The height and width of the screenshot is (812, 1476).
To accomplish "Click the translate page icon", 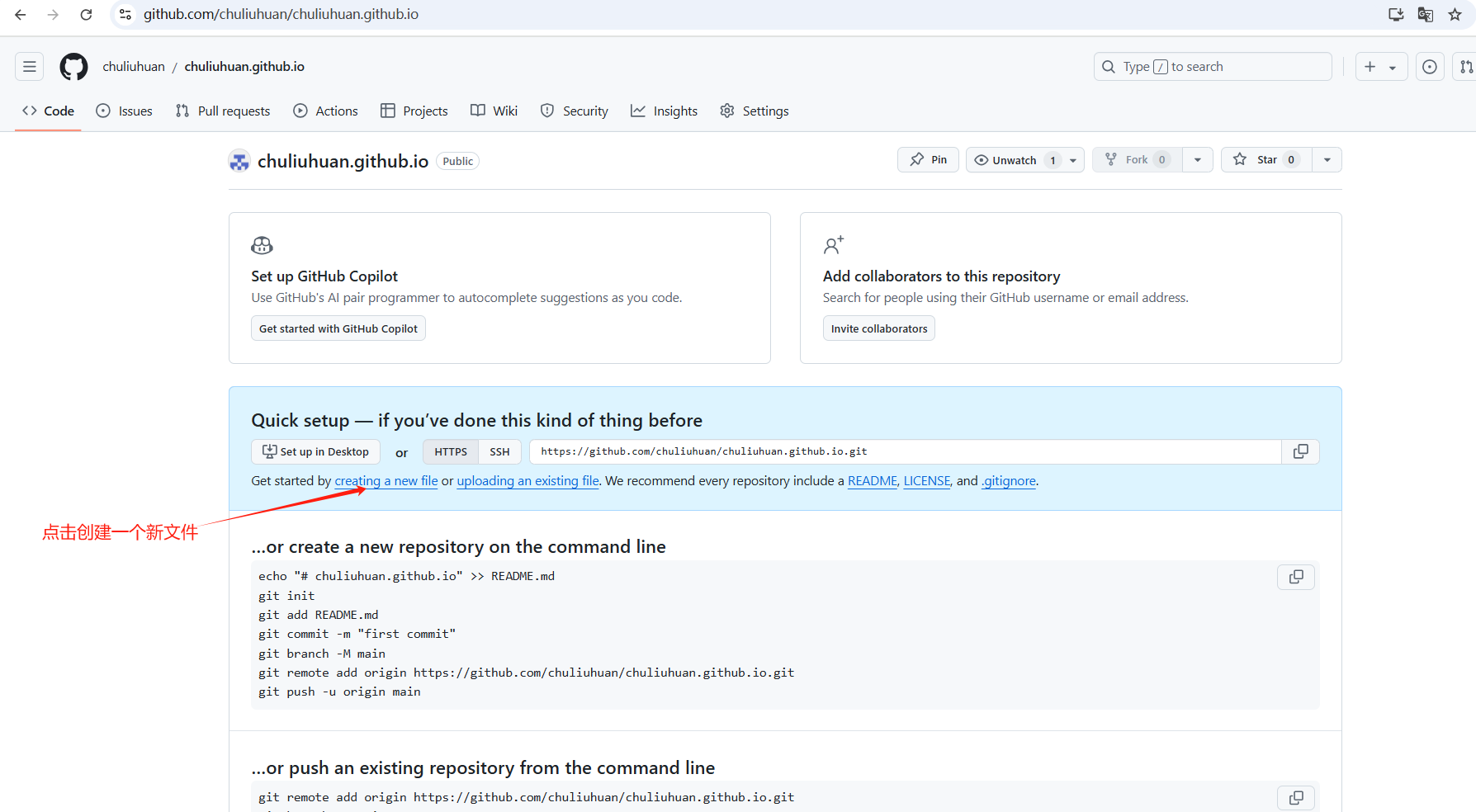I will pyautogui.click(x=1426, y=15).
